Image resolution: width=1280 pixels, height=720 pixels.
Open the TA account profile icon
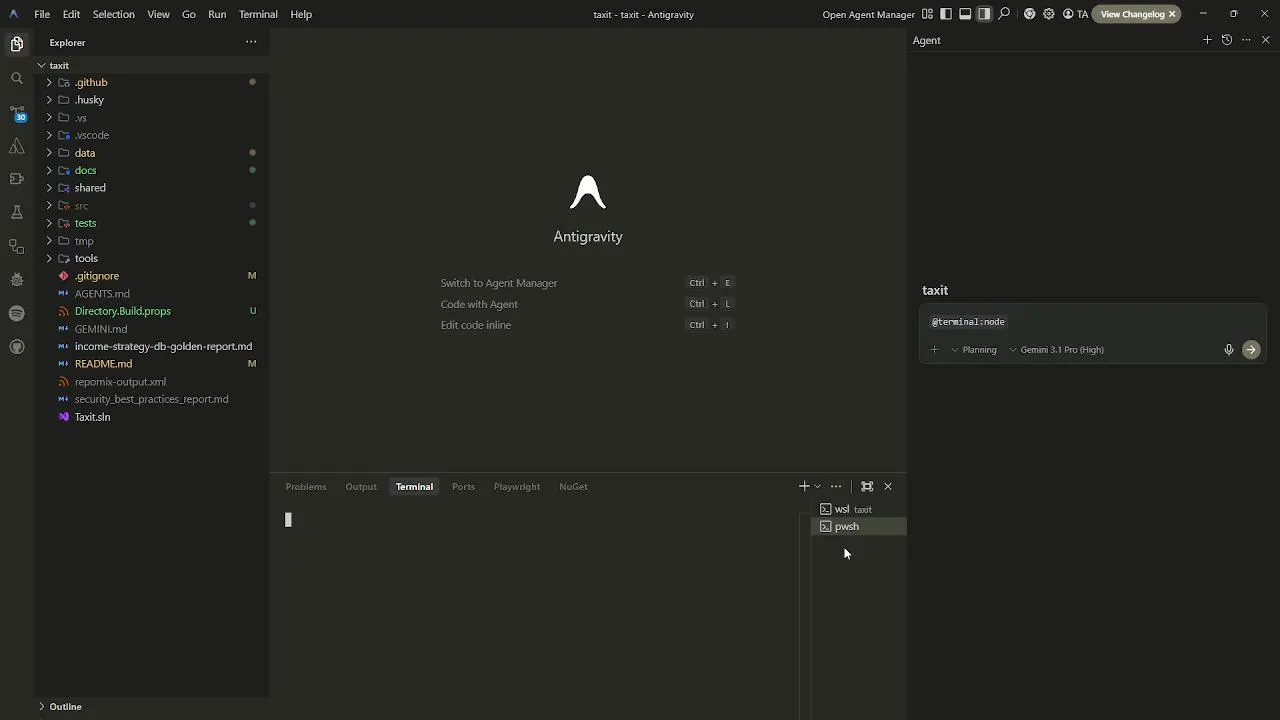coord(1075,14)
